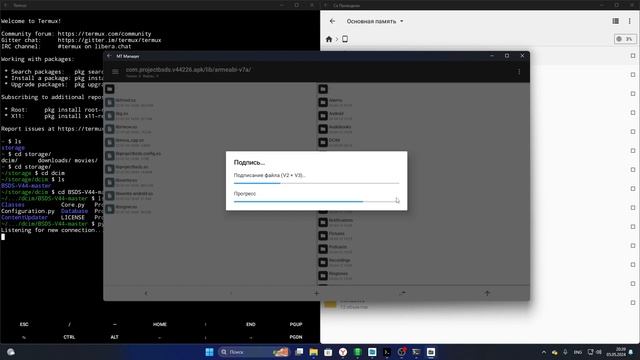This screenshot has width=640, height=360.
Task: Click up arrow icon in MT Manager bottom bar
Action: click(x=487, y=293)
